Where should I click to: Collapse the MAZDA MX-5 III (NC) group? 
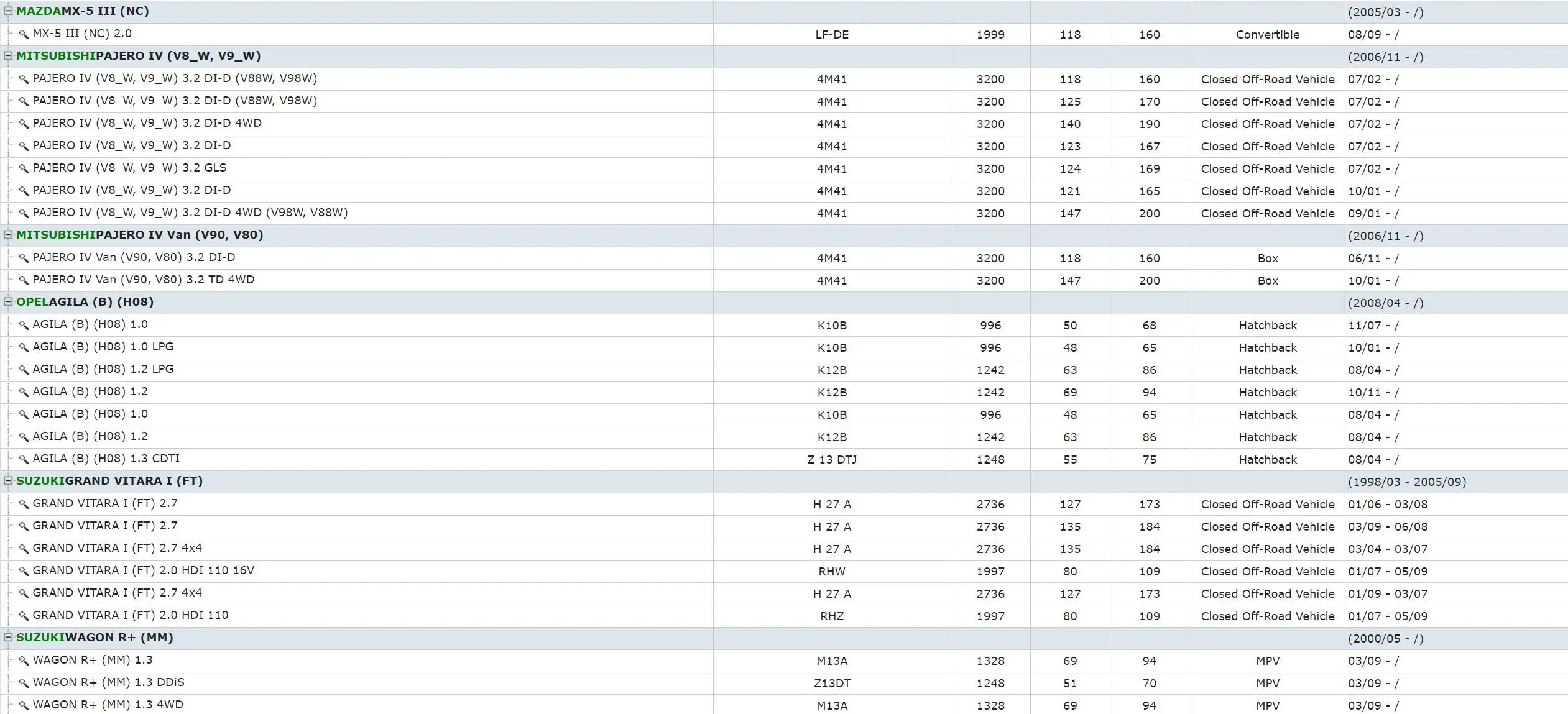pyautogui.click(x=9, y=11)
